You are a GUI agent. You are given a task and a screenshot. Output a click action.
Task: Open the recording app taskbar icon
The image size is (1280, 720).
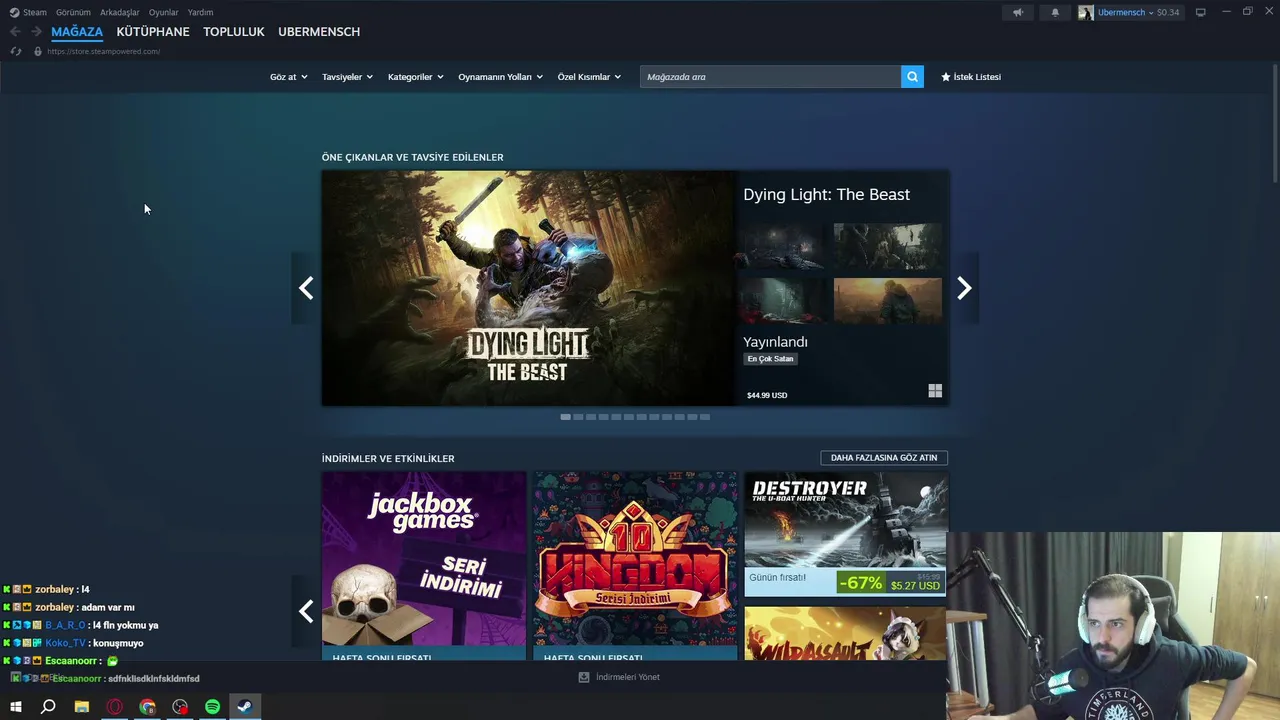pyautogui.click(x=180, y=707)
